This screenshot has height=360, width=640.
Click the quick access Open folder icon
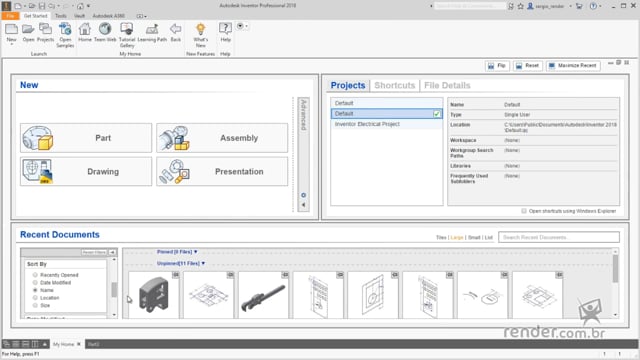(32, 6)
